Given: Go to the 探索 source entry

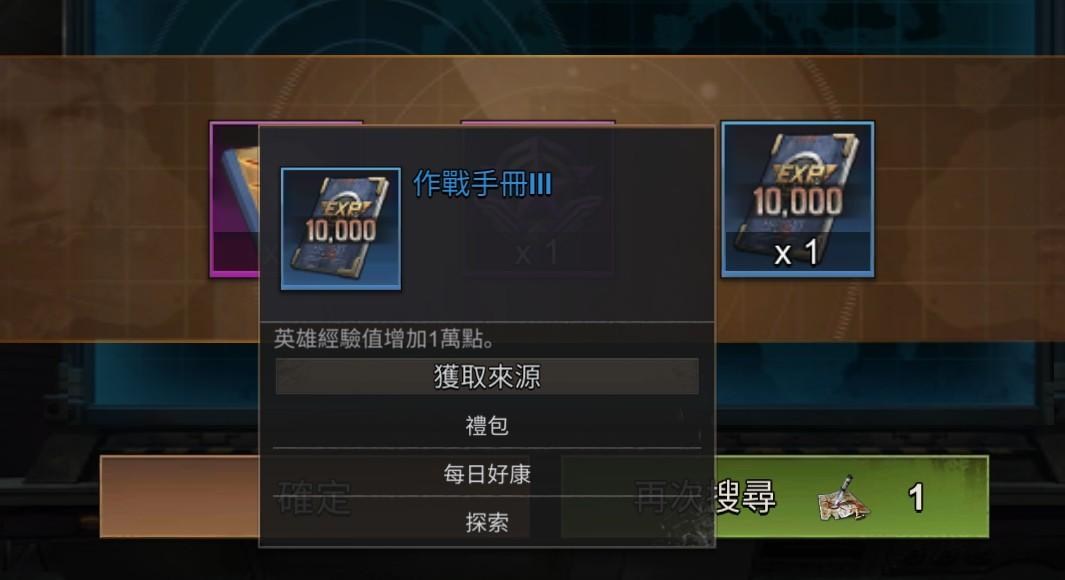Looking at the screenshot, I should 487,522.
